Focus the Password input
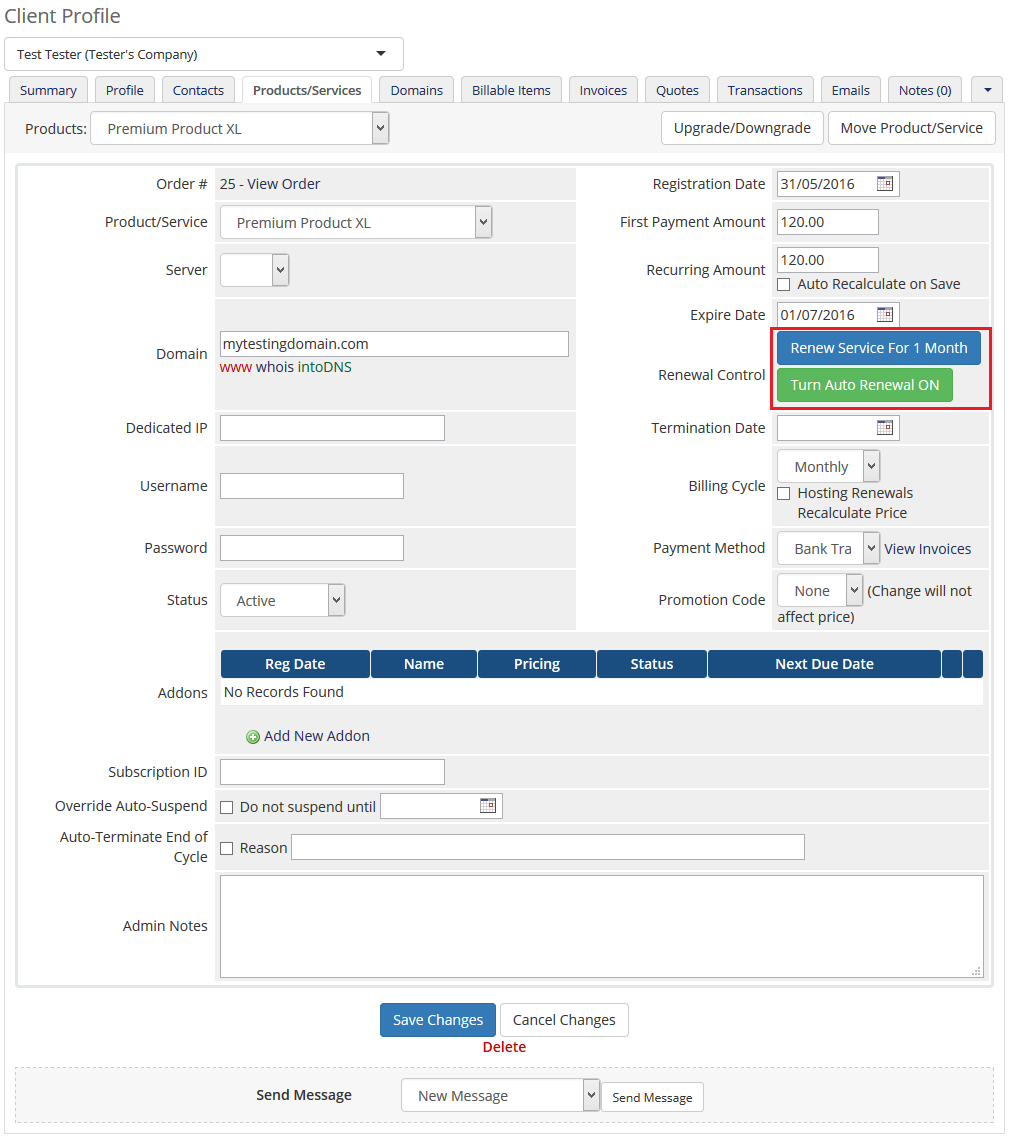 pyautogui.click(x=312, y=547)
